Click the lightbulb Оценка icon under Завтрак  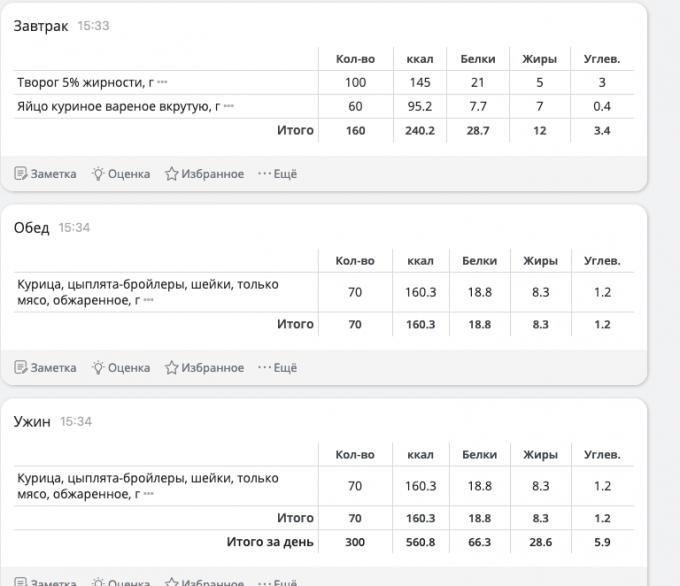tap(98, 174)
